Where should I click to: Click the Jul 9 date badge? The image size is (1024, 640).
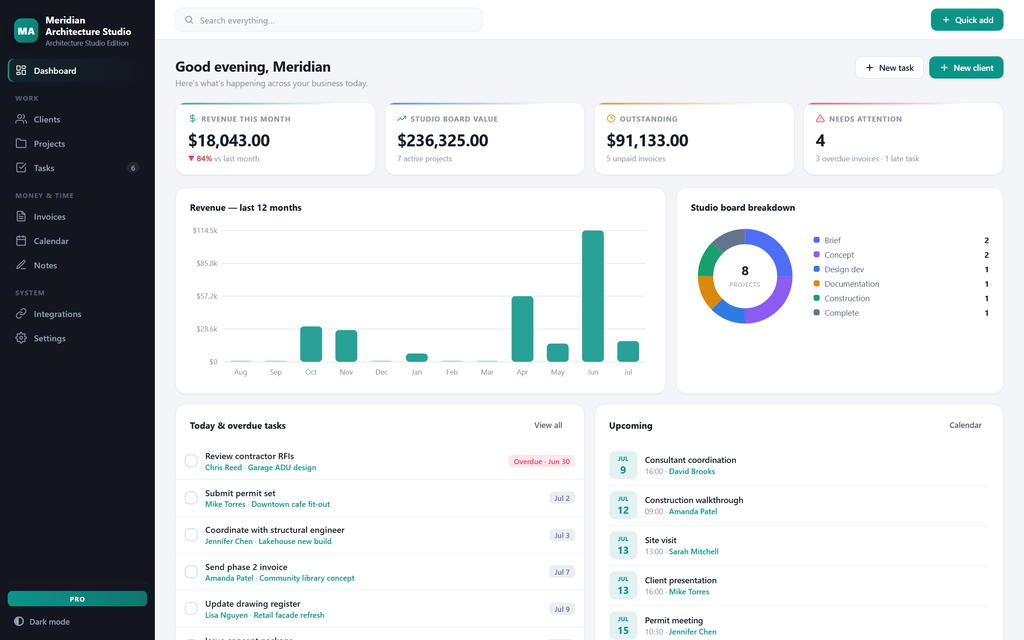click(x=622, y=465)
